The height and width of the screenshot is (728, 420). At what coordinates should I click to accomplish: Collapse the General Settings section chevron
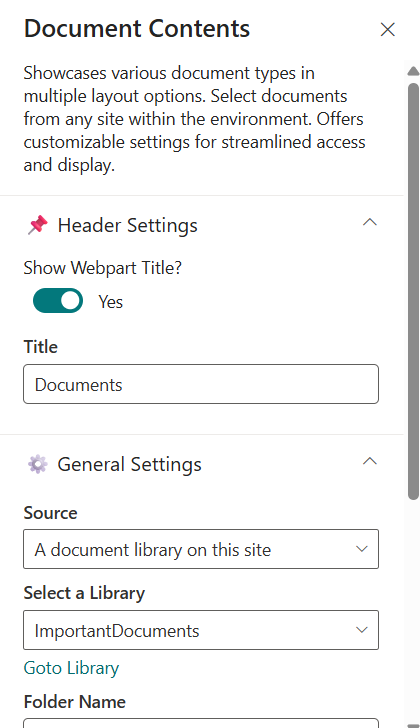tap(369, 462)
